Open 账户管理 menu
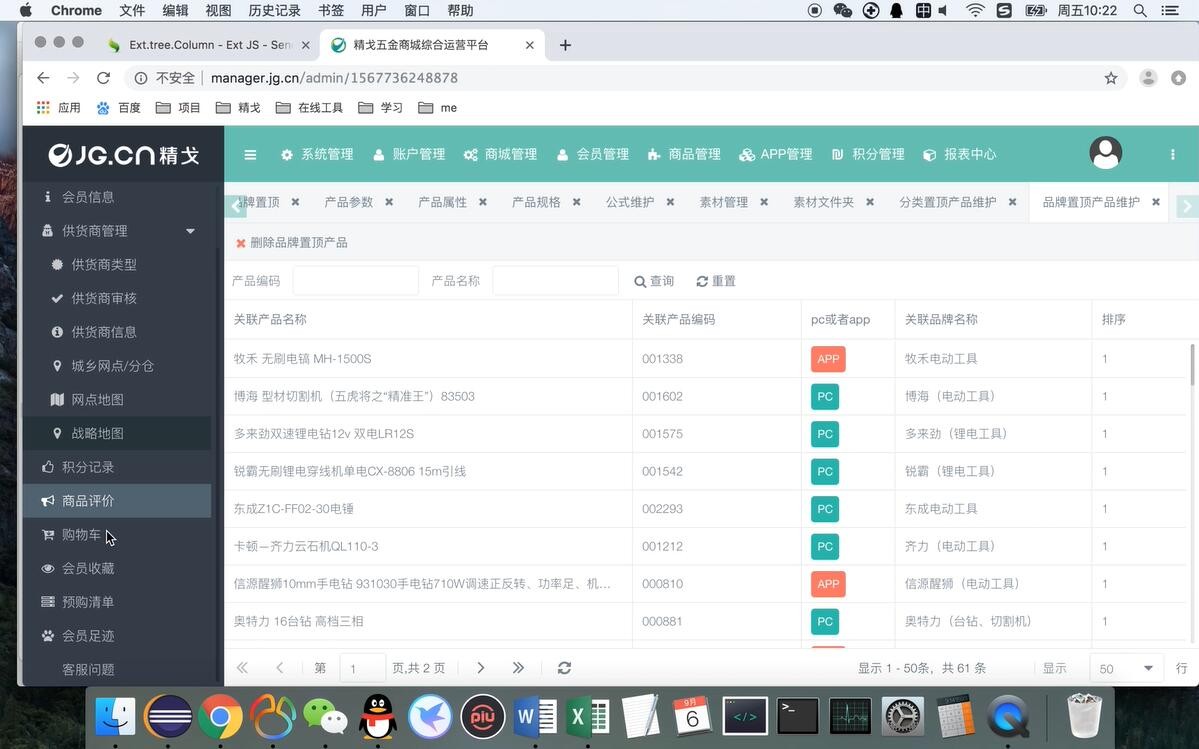Viewport: 1199px width, 749px height. [409, 154]
